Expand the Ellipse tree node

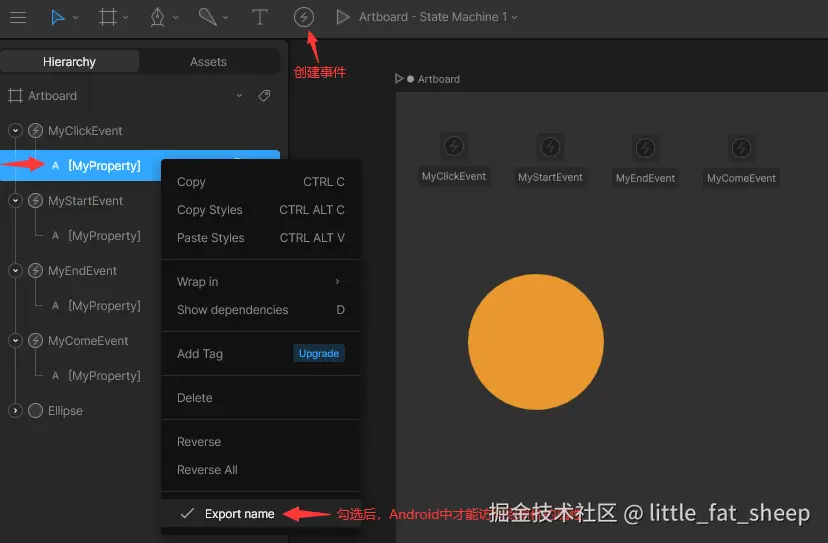[x=15, y=410]
